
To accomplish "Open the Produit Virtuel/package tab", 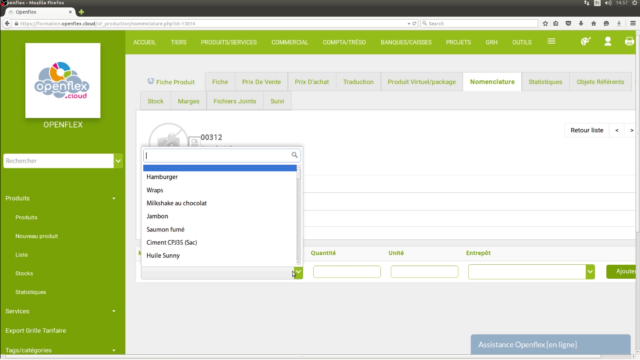I will [422, 82].
